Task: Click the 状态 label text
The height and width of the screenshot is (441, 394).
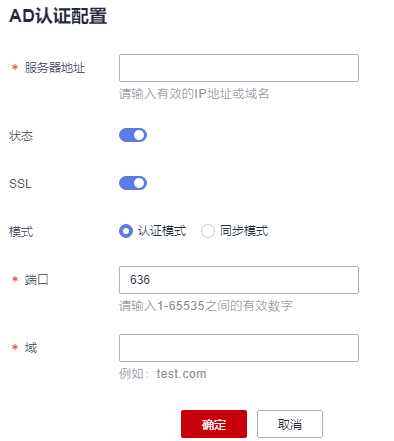Action: [x=21, y=136]
